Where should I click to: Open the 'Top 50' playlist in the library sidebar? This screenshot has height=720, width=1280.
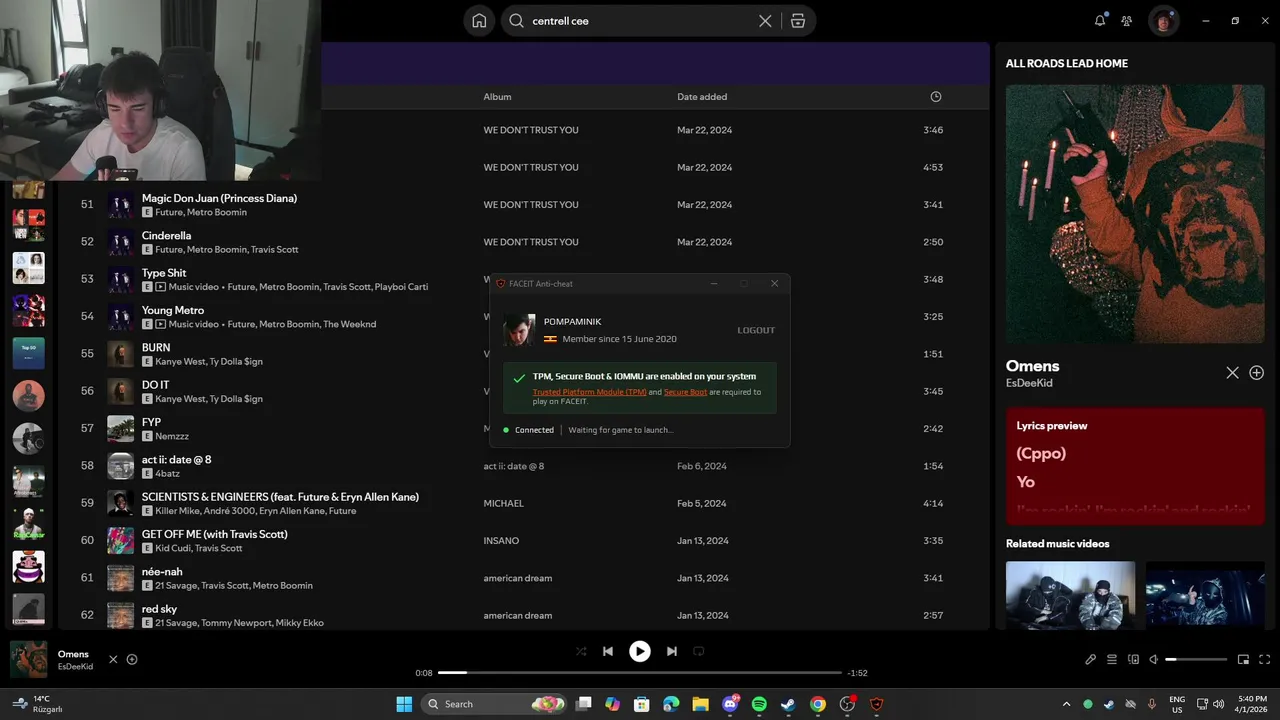click(28, 353)
